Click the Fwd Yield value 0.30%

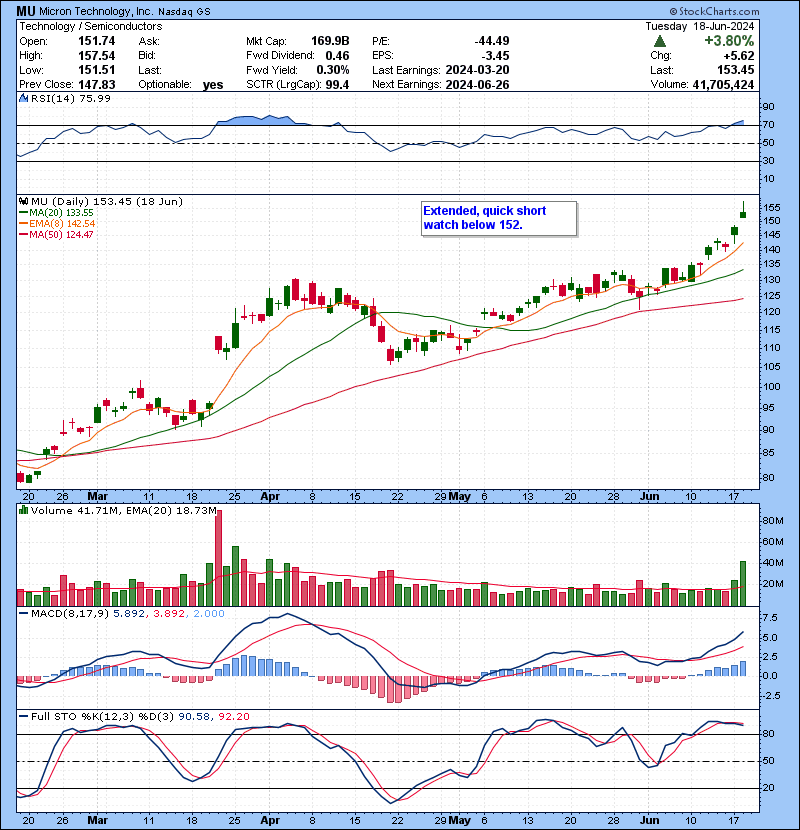[332, 70]
